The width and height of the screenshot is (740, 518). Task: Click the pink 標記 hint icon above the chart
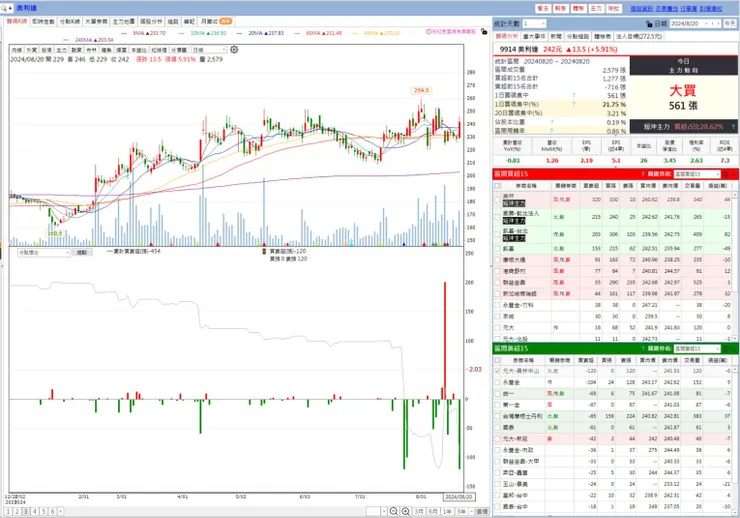429,32
